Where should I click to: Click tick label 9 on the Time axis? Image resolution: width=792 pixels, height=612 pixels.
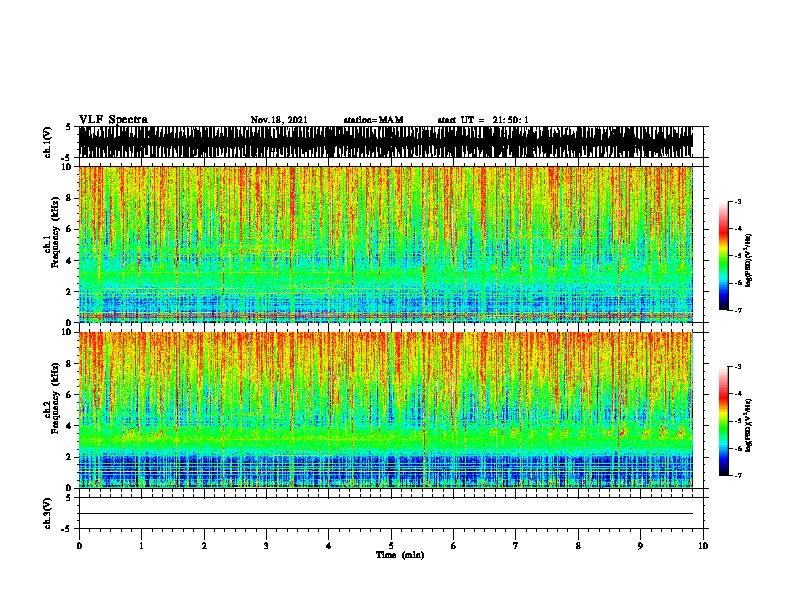click(640, 546)
